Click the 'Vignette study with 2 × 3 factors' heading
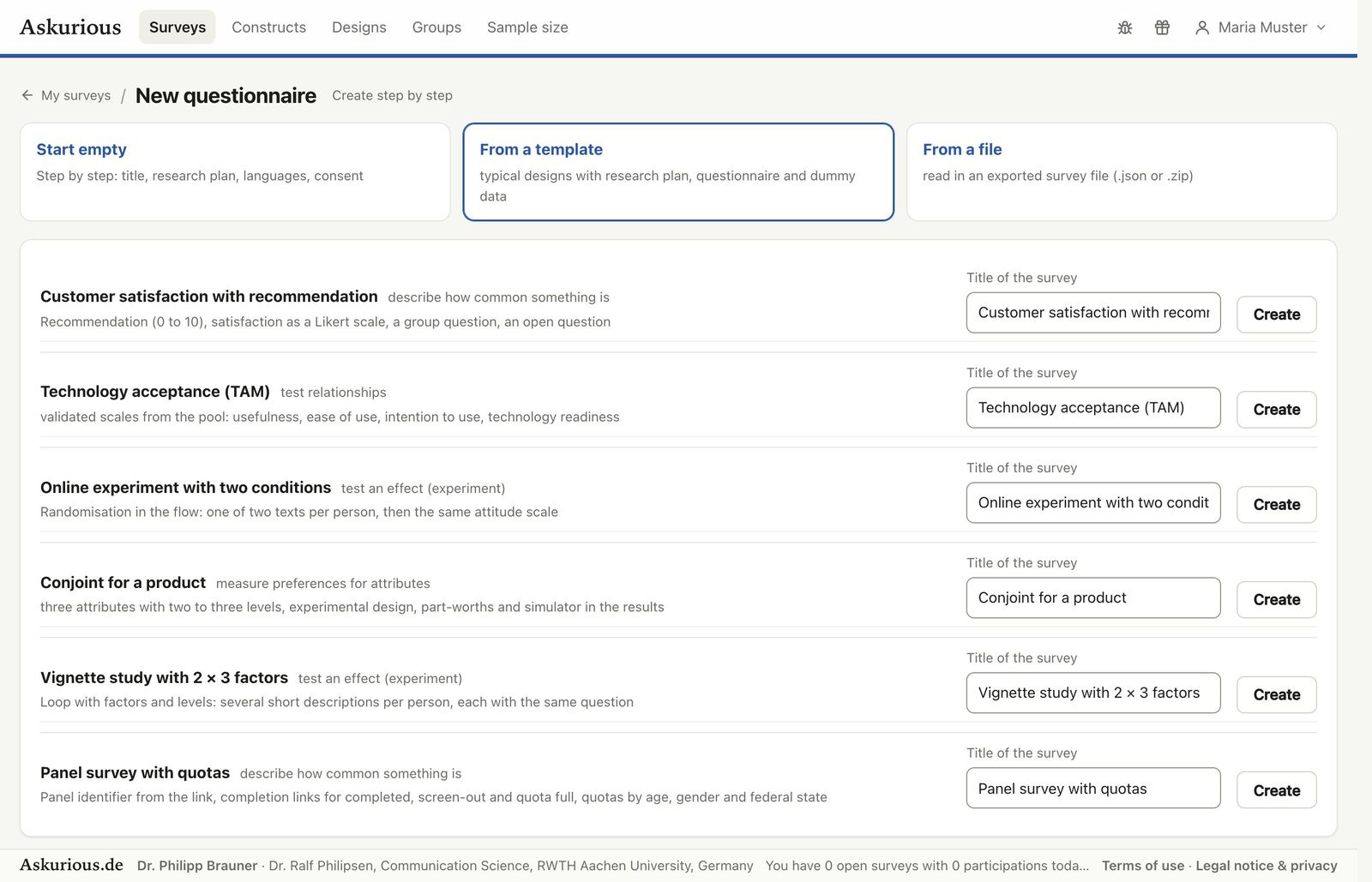Viewport: 1372px width, 882px height. [164, 678]
